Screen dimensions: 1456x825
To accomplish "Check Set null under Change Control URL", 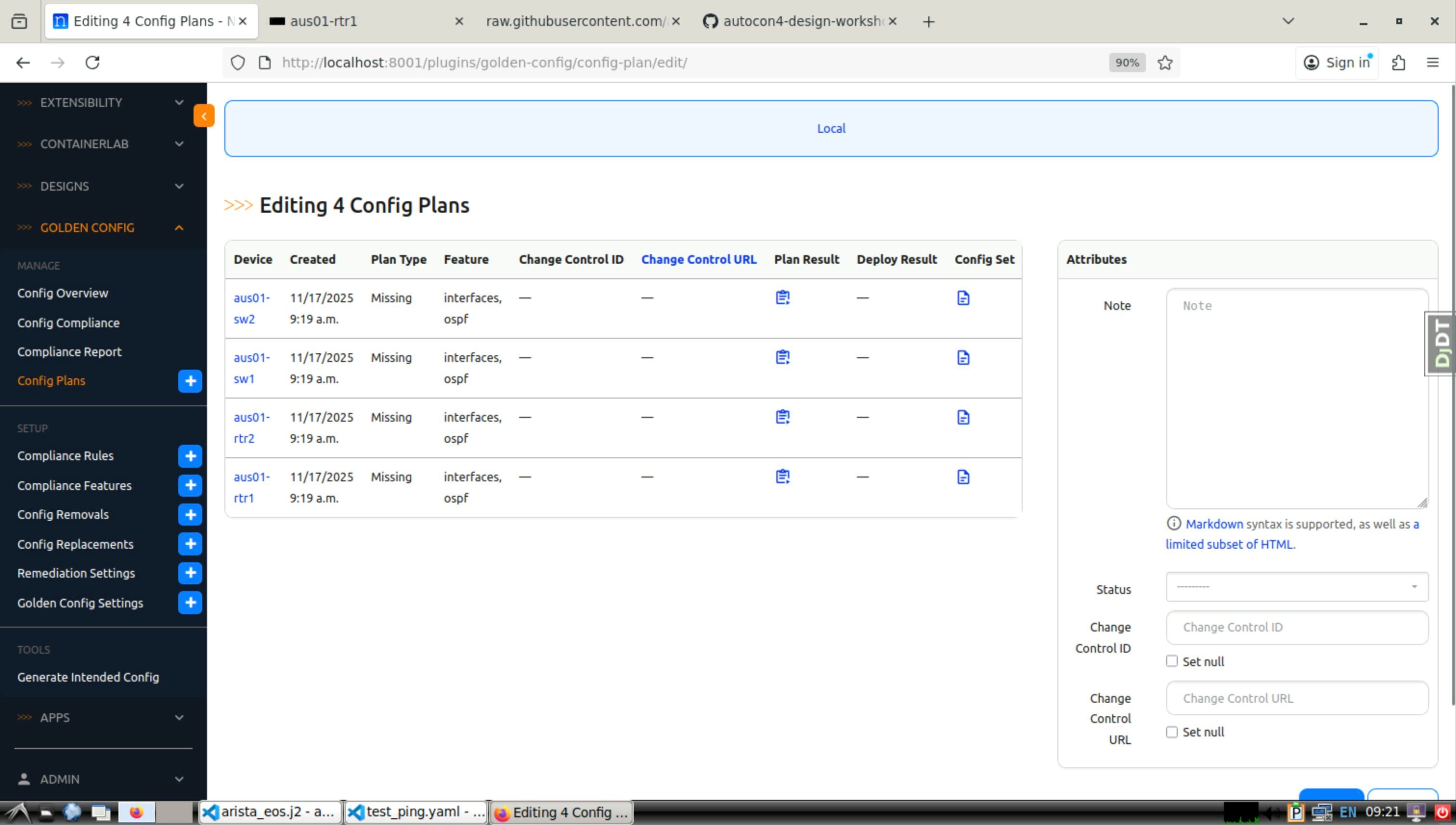I will pos(1171,732).
